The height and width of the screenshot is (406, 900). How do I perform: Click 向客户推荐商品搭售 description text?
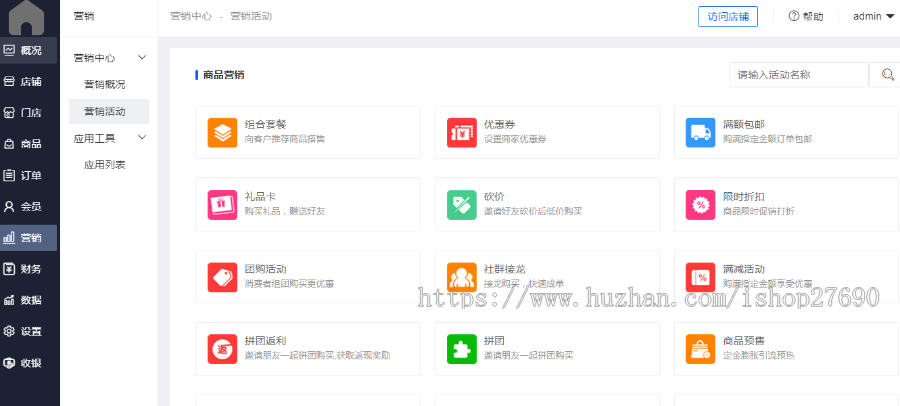285,139
